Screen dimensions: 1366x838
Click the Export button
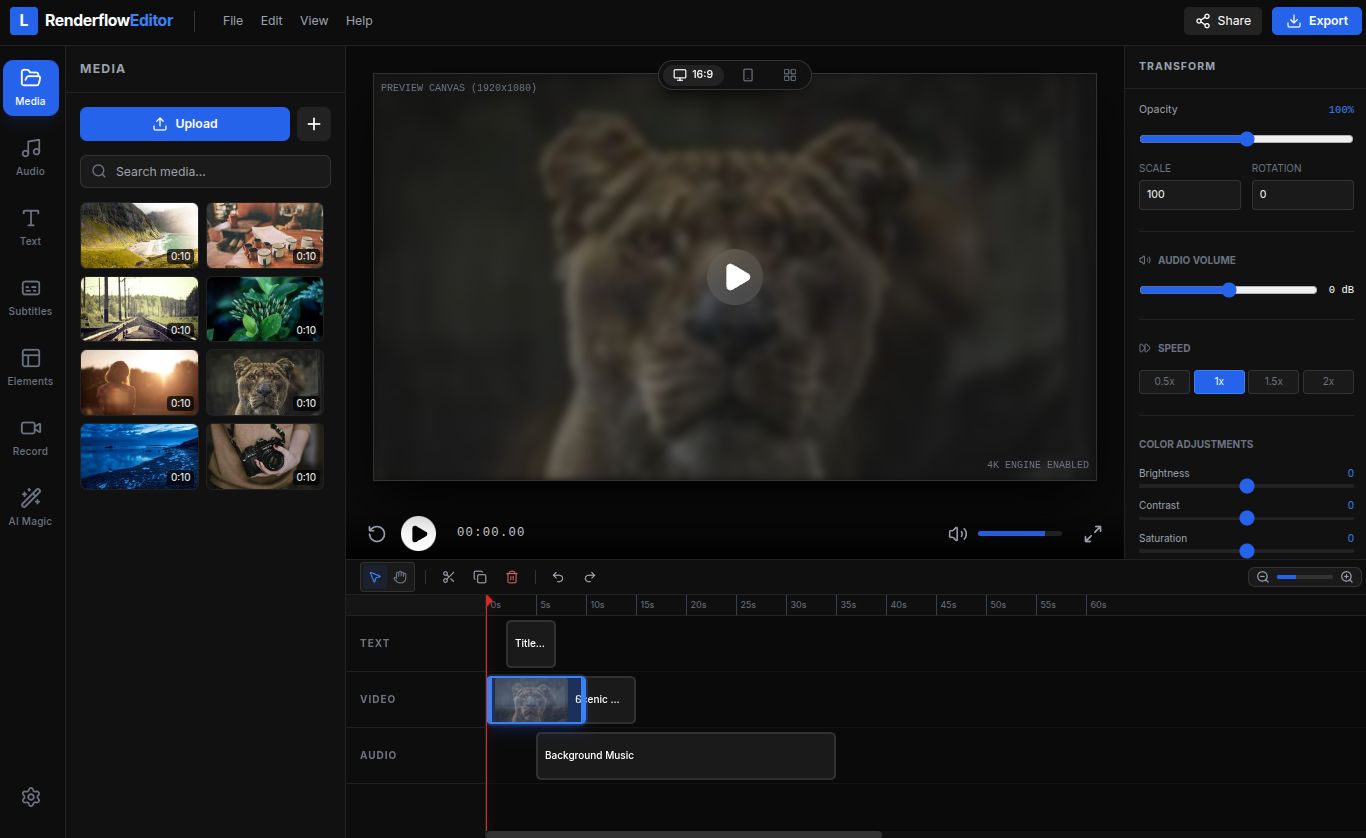1316,20
